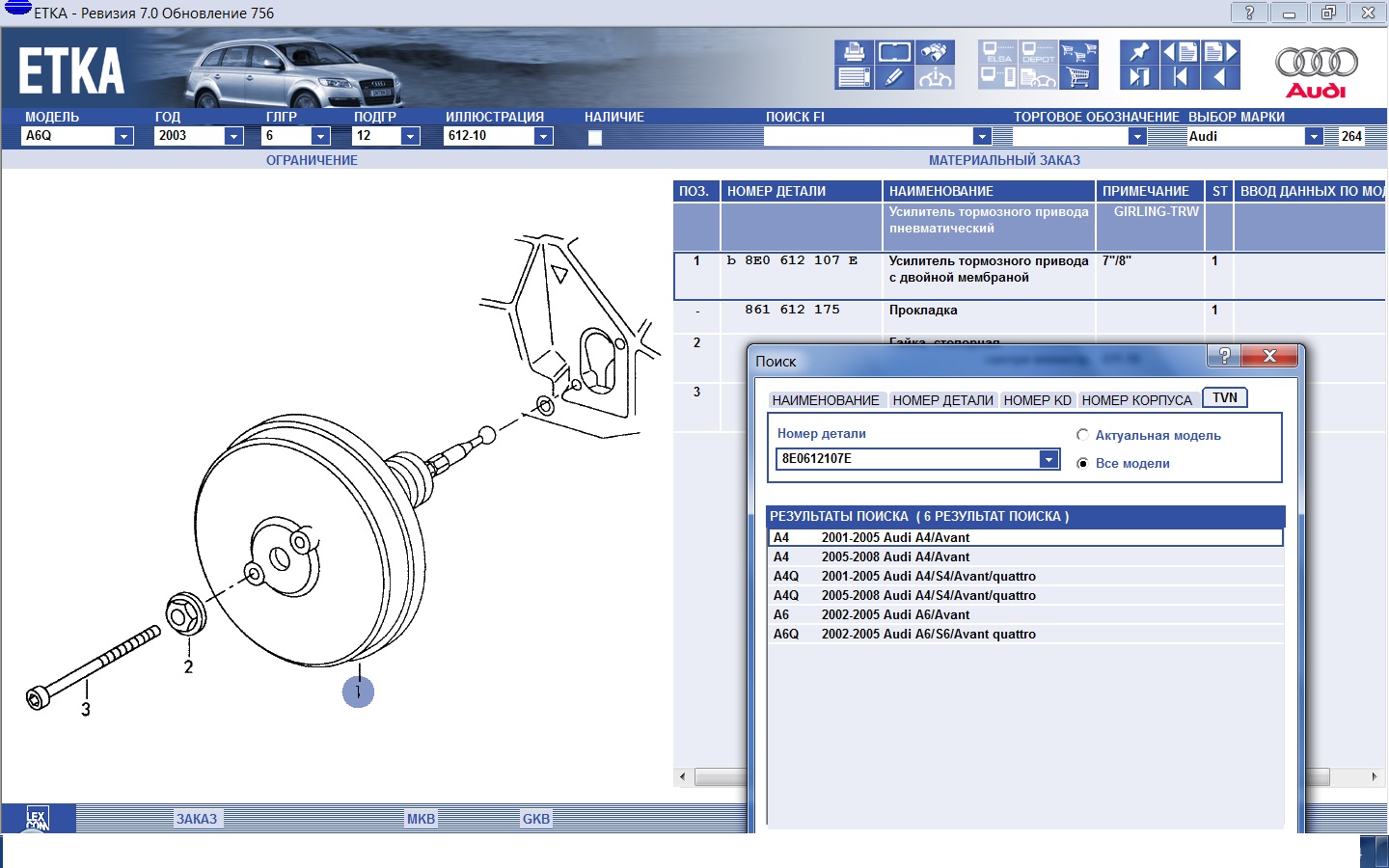Click the exit door icon
Screen dimensions: 1389x868
coord(1139,77)
